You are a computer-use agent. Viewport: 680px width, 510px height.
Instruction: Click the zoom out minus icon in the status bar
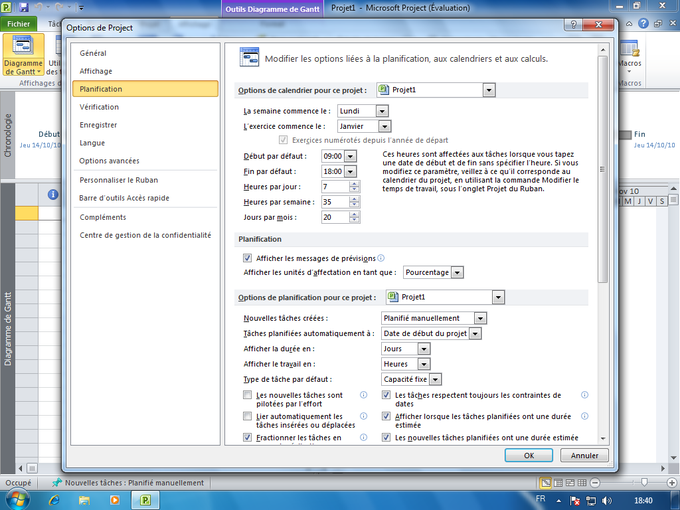[x=595, y=482]
